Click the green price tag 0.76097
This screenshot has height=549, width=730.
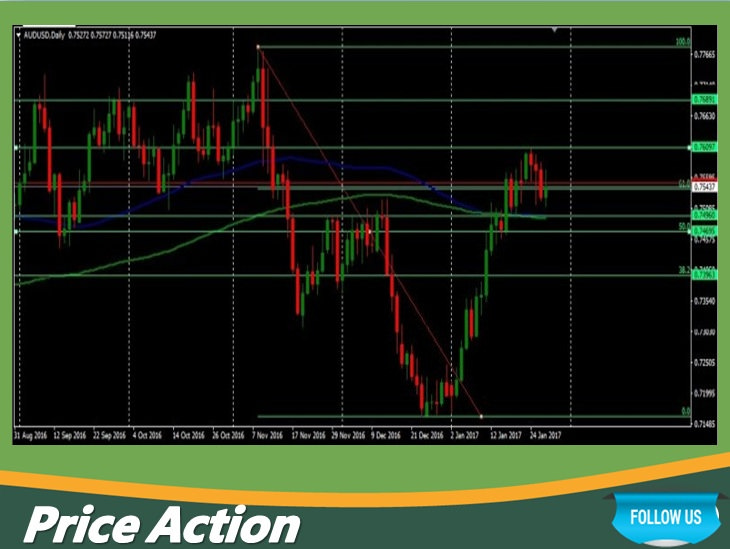pos(705,147)
